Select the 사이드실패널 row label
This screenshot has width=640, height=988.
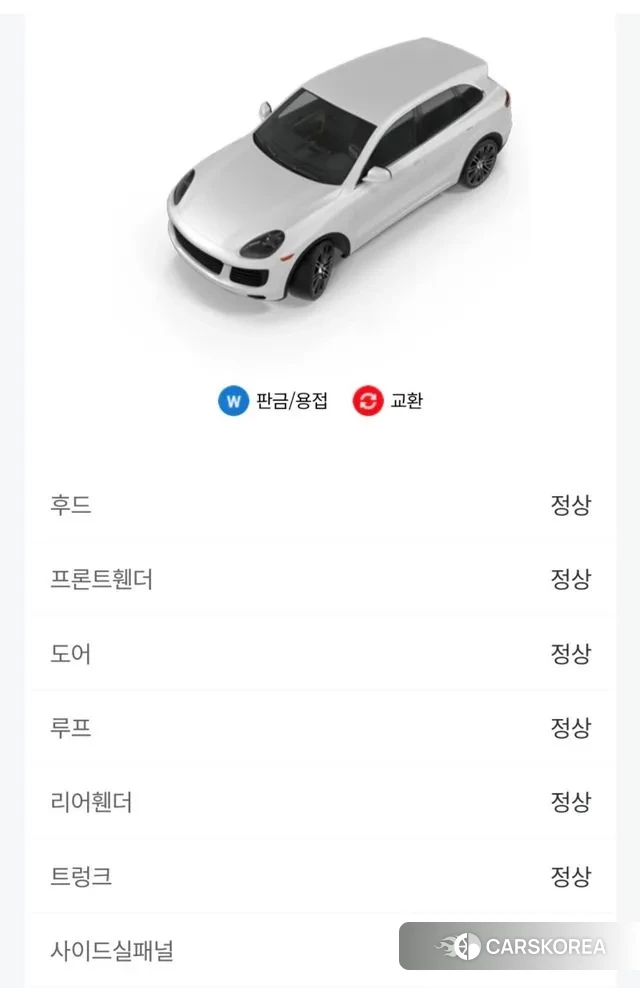click(112, 950)
